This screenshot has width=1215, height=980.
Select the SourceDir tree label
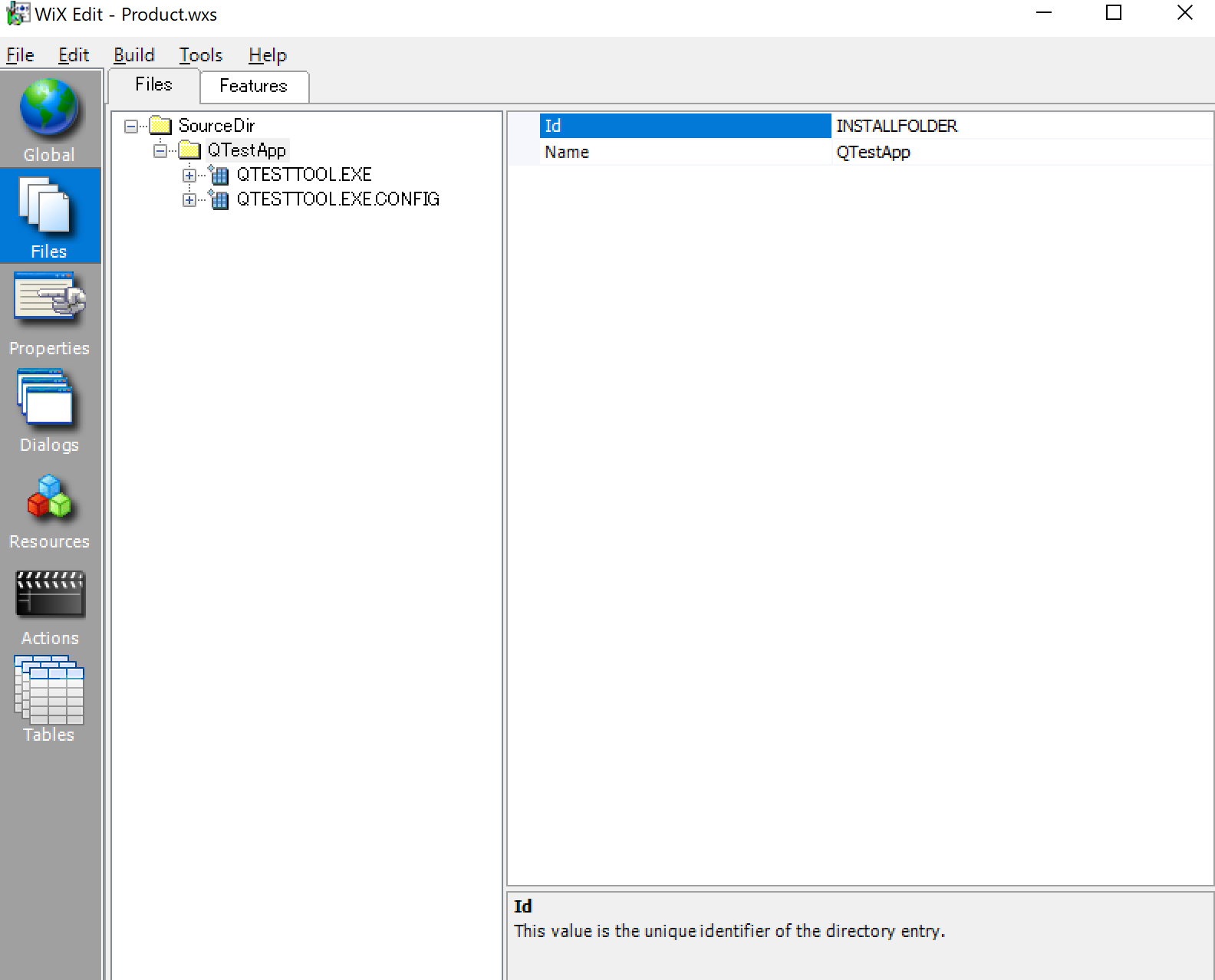[x=216, y=126]
